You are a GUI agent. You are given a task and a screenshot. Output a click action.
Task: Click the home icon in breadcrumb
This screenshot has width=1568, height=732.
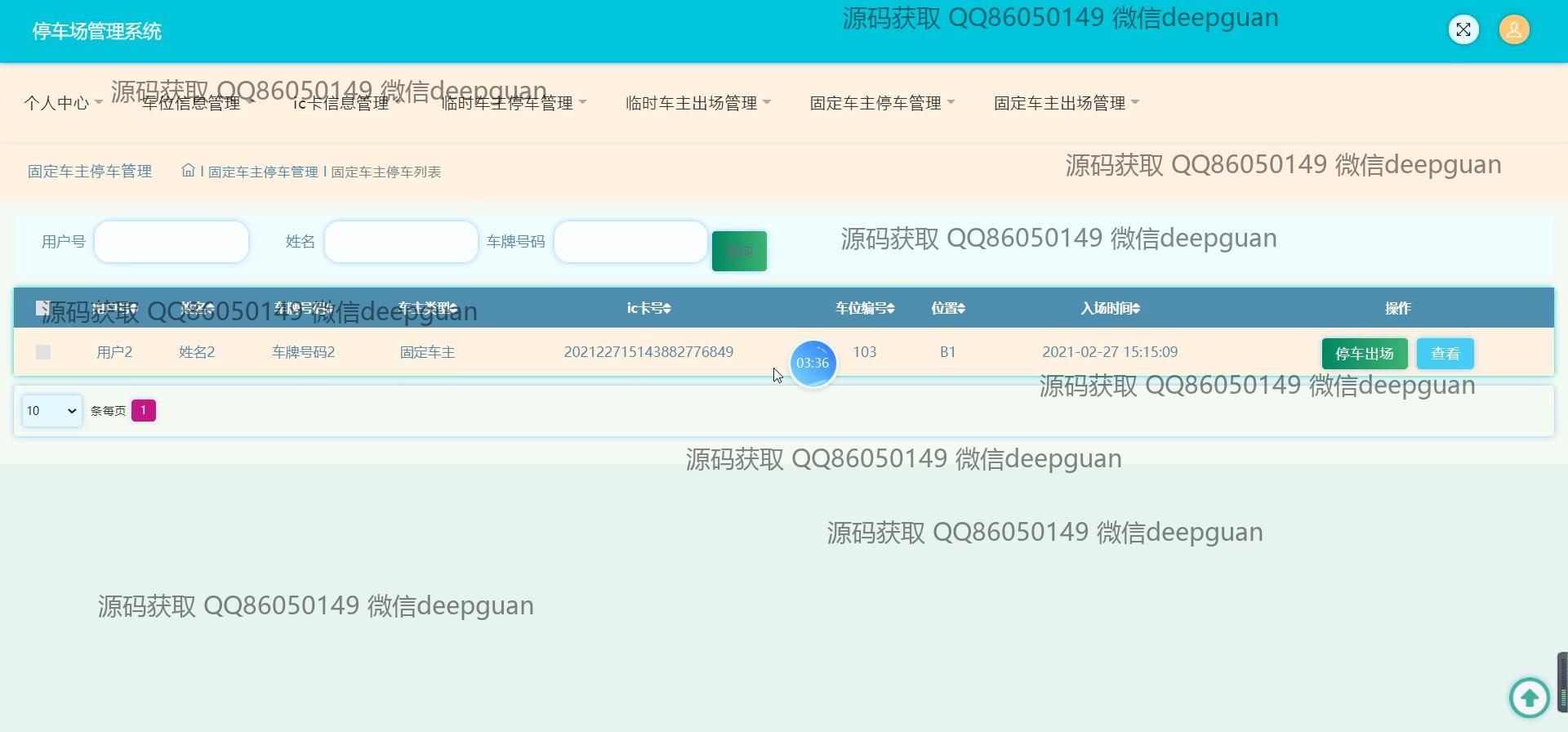188,171
